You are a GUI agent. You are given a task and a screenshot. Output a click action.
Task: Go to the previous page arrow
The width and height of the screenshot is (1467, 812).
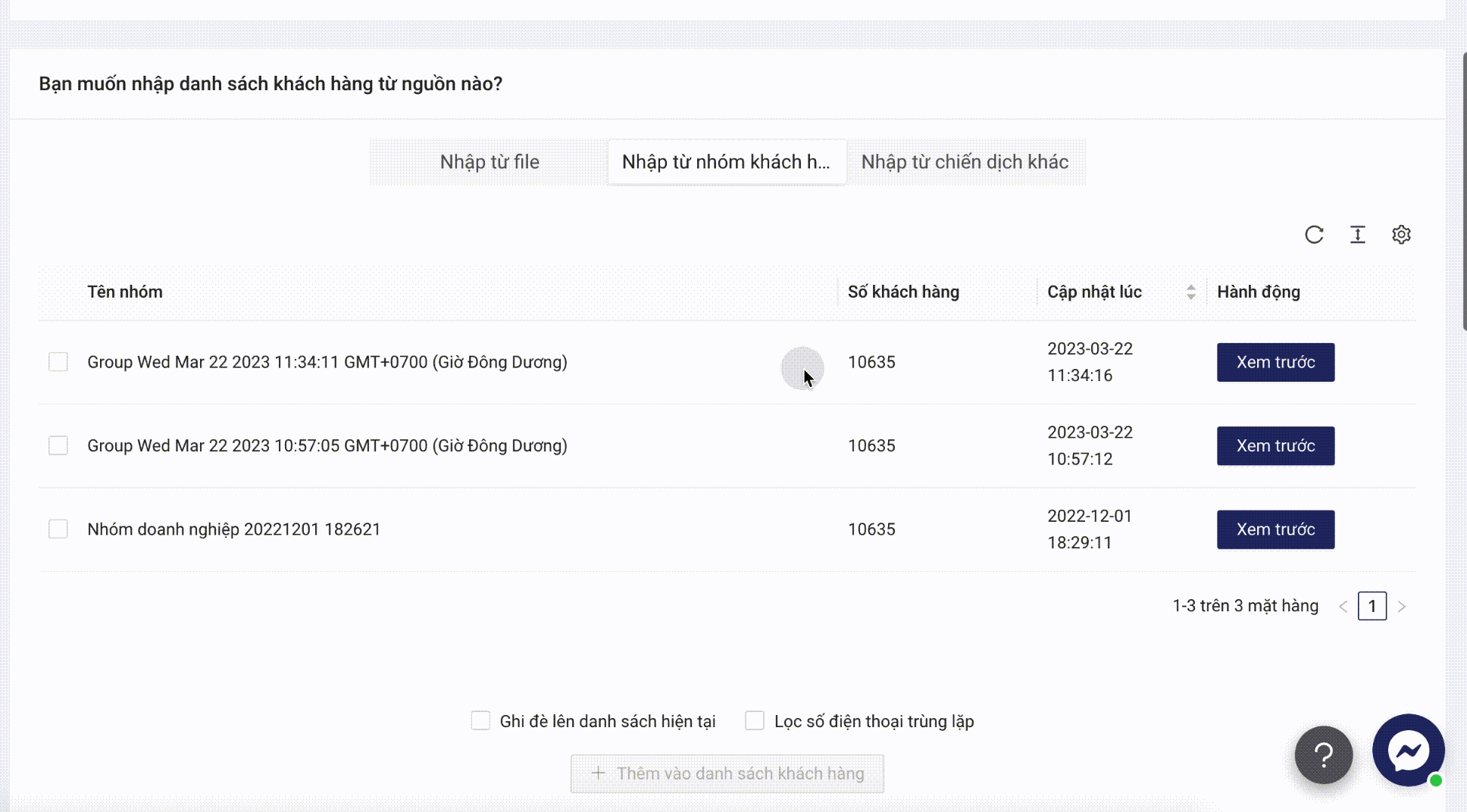pyautogui.click(x=1343, y=607)
